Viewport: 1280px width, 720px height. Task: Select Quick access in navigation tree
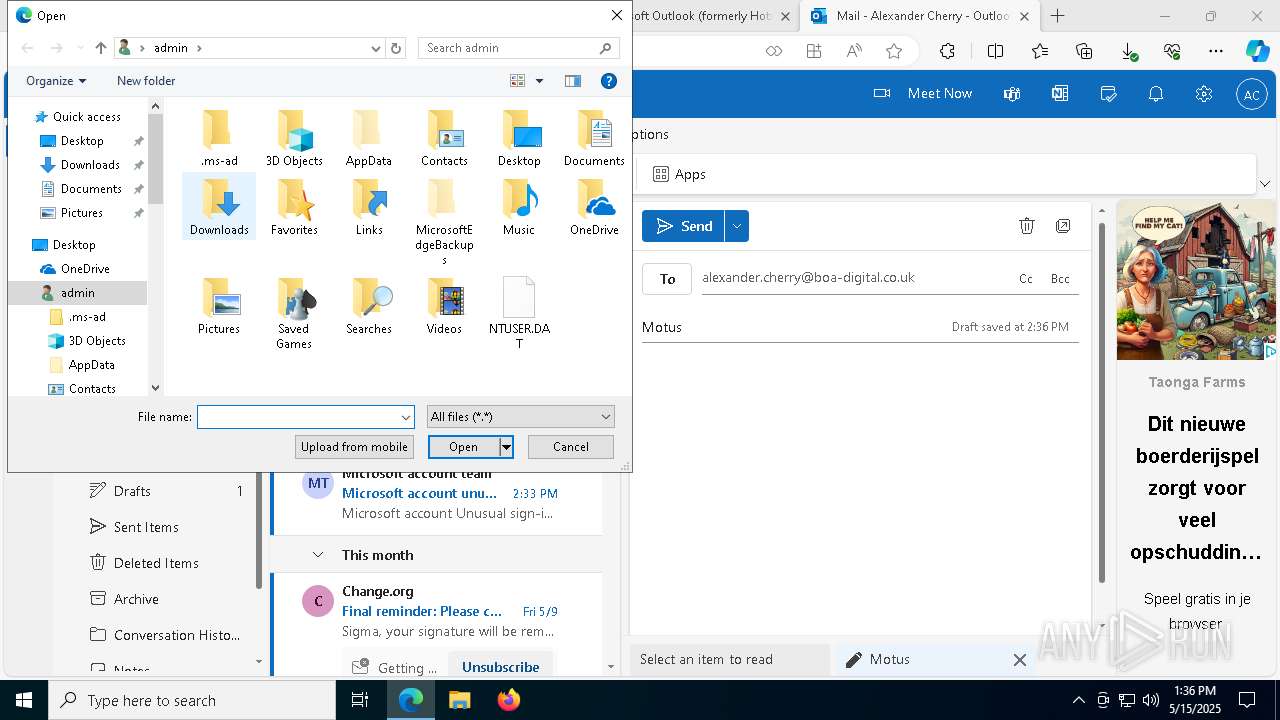click(86, 117)
